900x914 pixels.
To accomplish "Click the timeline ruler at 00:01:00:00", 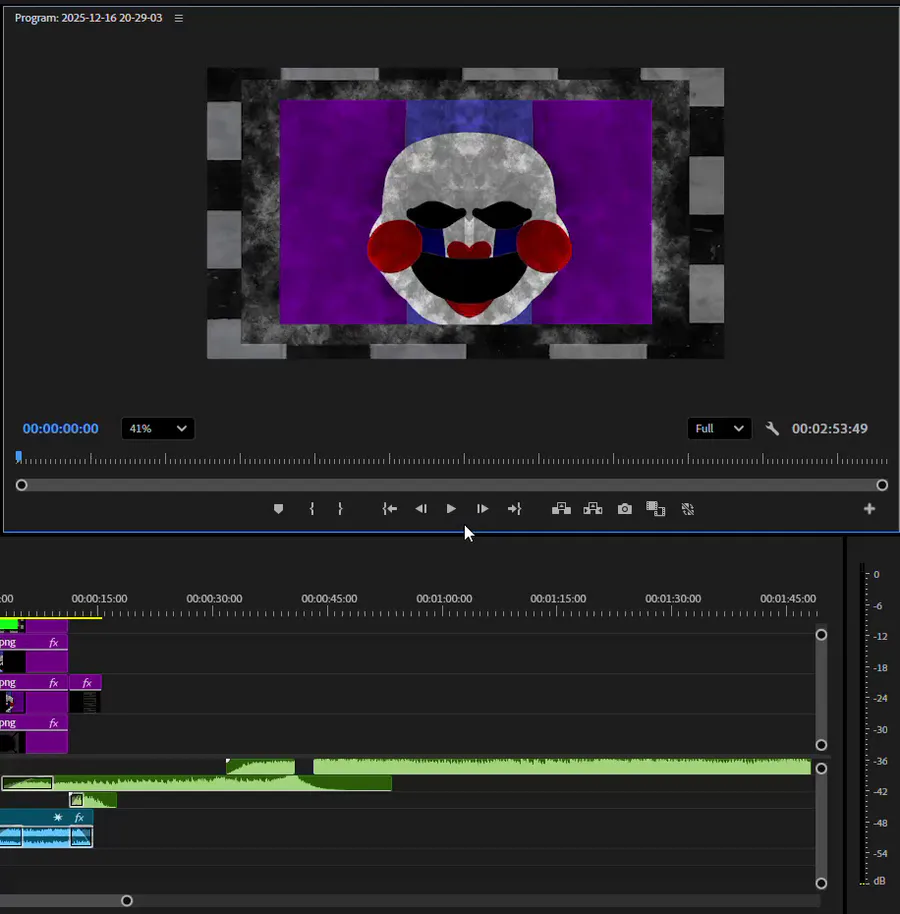I will [444, 599].
